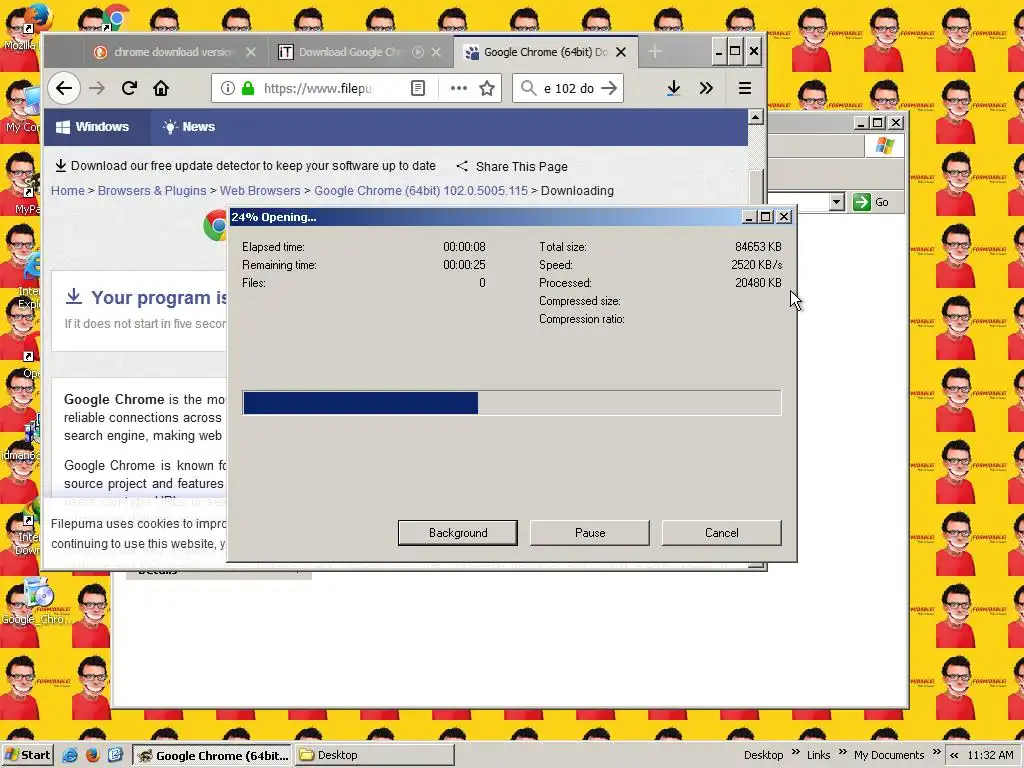This screenshot has height=768, width=1024.
Task: Open Browsers & Plugins breadcrumb
Action: pos(152,191)
